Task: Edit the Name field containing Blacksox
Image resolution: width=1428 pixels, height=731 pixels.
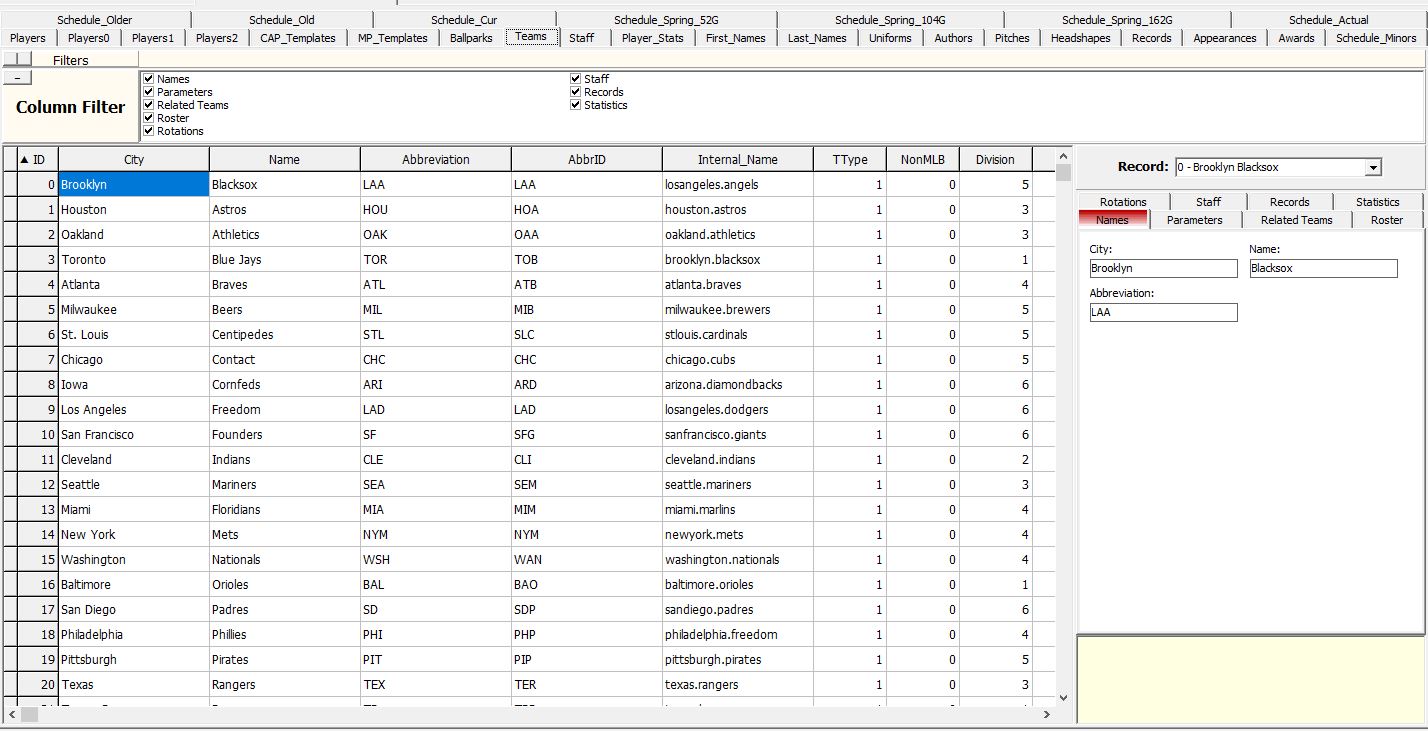Action: (x=1323, y=268)
